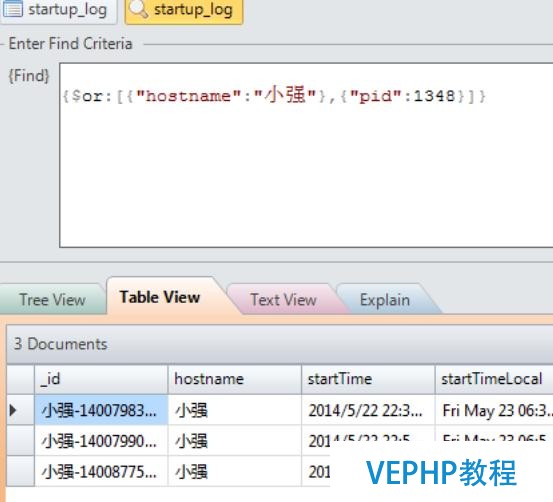The width and height of the screenshot is (553, 502).
Task: Click the Fri May 23 06:3 startTimeLocal cell
Action: tap(494, 410)
